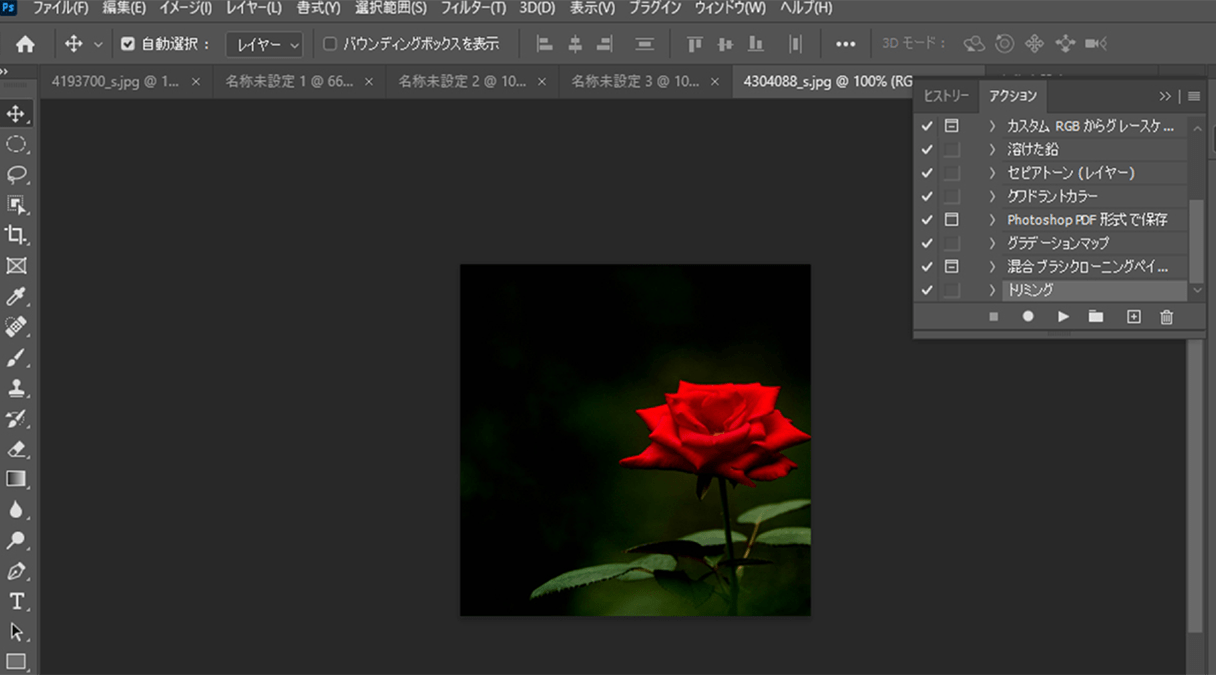This screenshot has height=675, width=1216.
Task: Open the レイヤー dropdown in options bar
Action: [x=264, y=44]
